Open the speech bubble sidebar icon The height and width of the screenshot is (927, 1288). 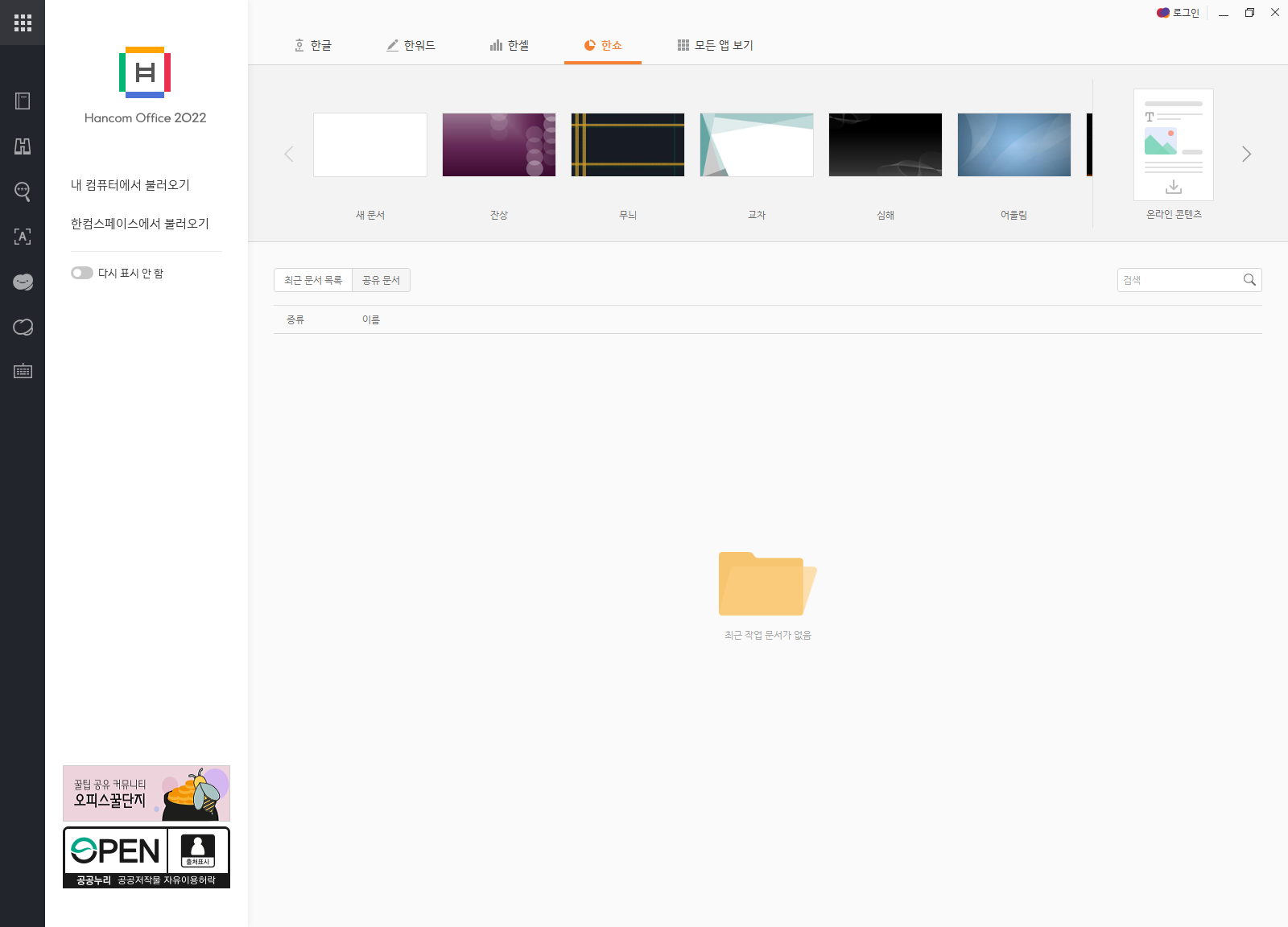click(23, 327)
